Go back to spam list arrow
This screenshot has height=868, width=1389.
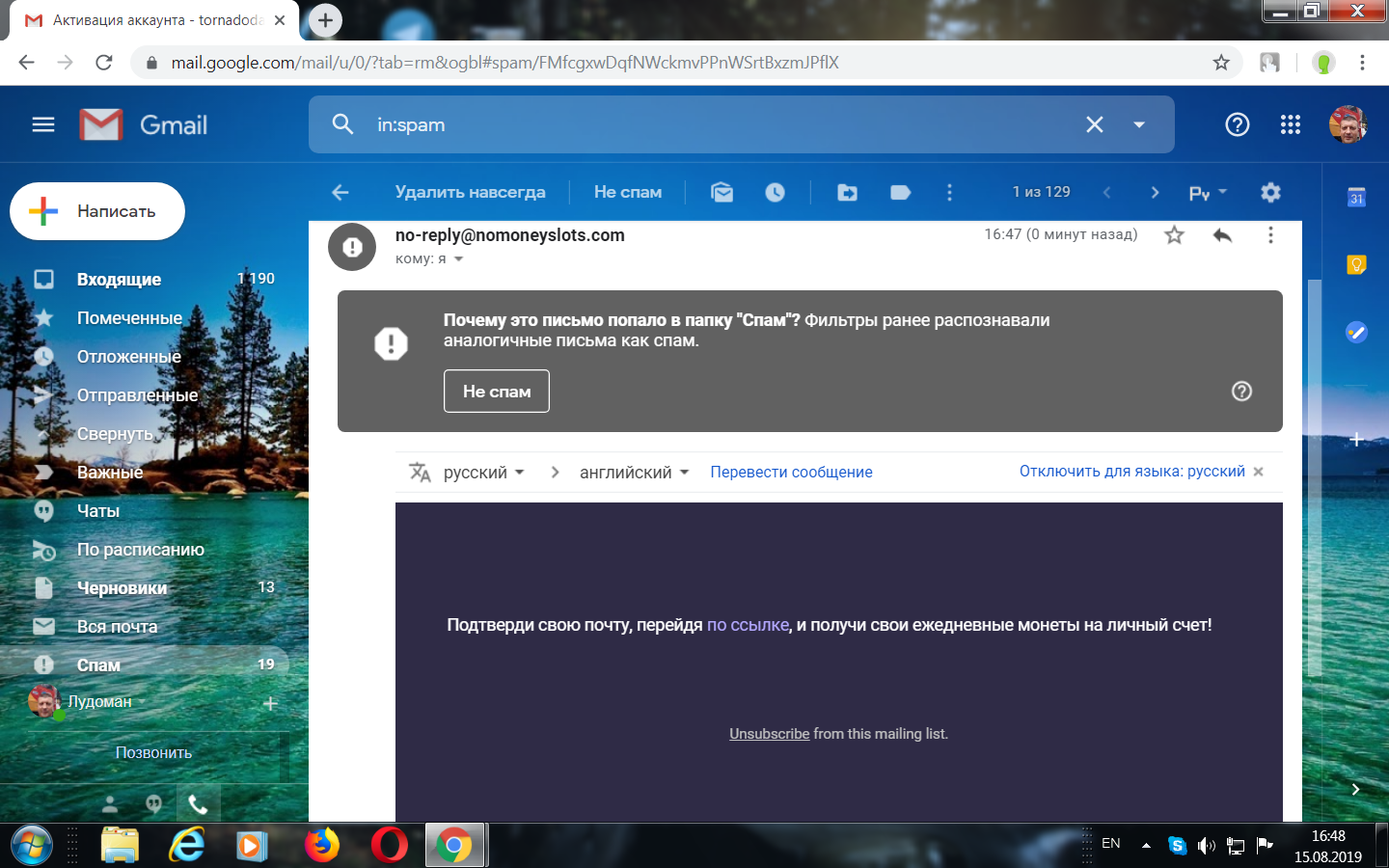coord(340,192)
